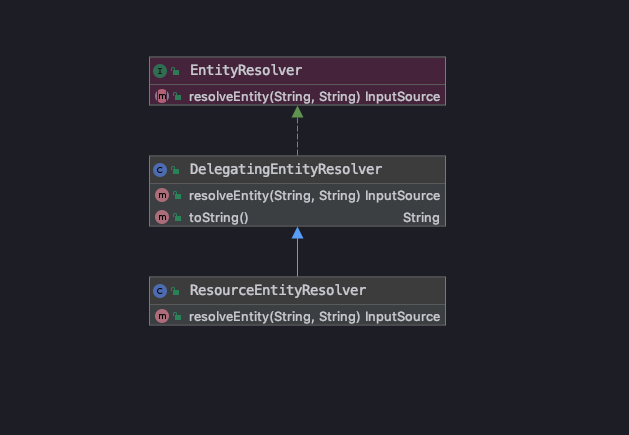Click public lock icon next to EntityResolver title
The height and width of the screenshot is (435, 629).
point(176,71)
